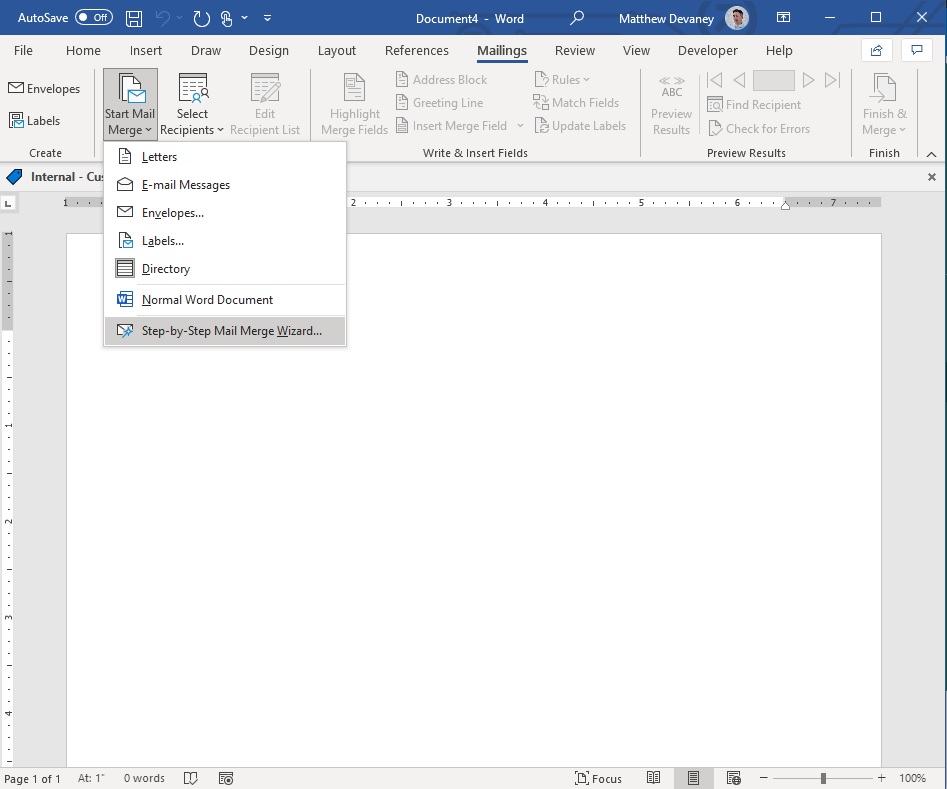Screen dimensions: 947x789
Task: Click the Share icon on ribbon
Action: [x=876, y=51]
